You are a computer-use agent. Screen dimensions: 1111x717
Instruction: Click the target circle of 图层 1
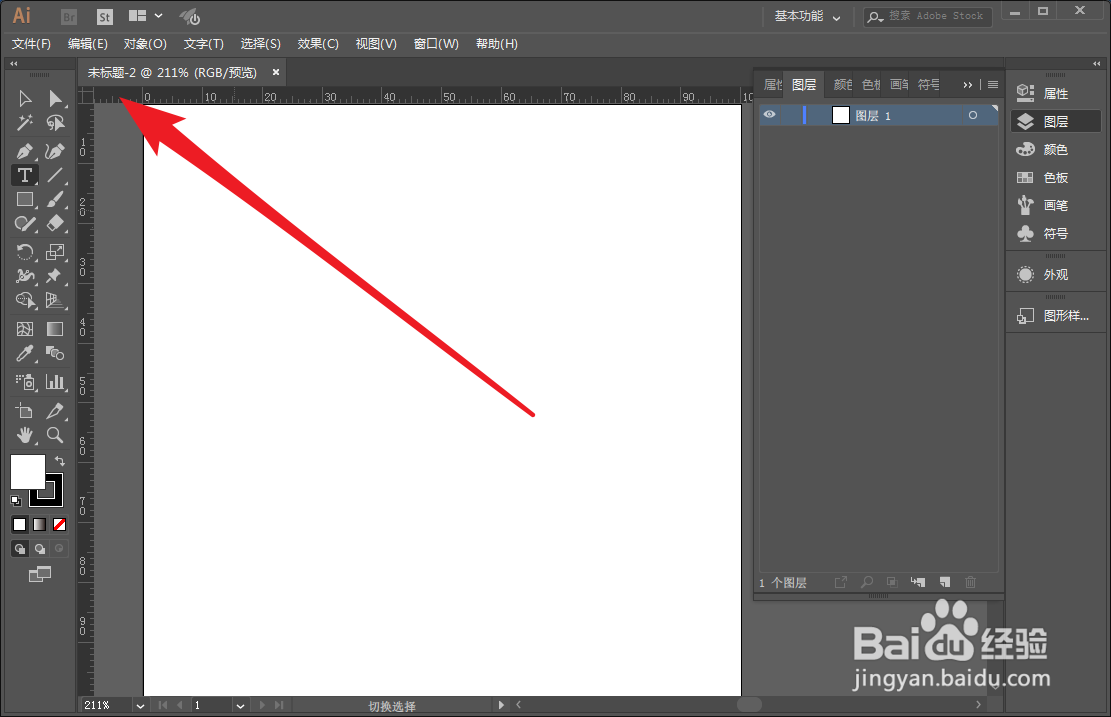coord(973,115)
